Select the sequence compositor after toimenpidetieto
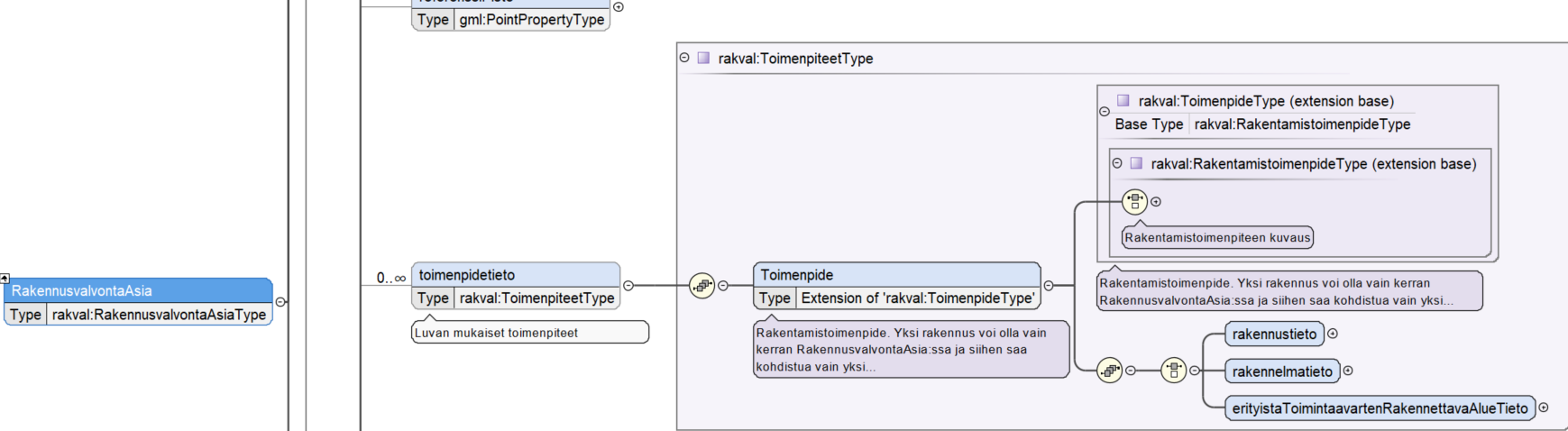 click(702, 286)
